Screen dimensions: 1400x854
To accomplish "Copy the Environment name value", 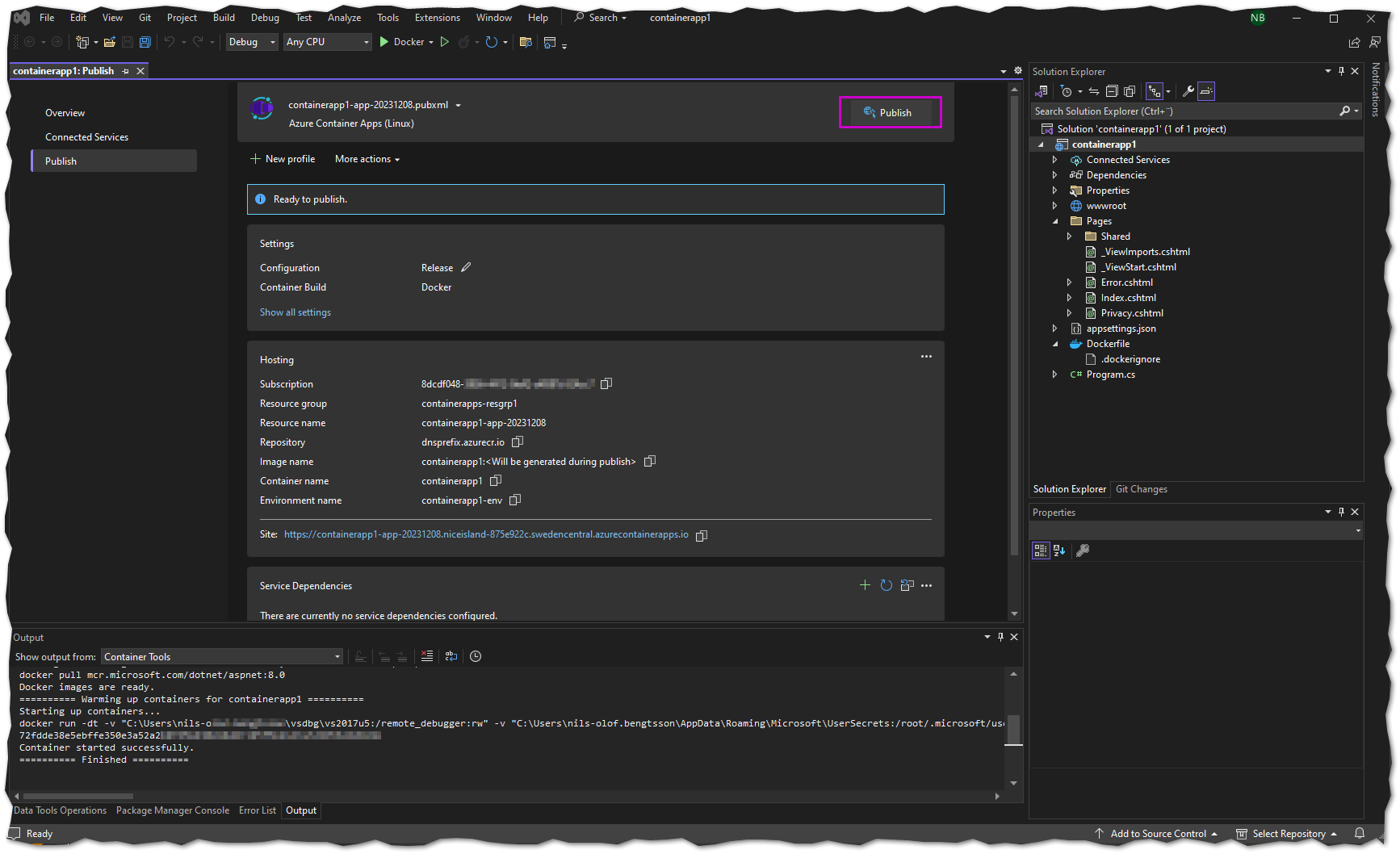I will tap(515, 500).
